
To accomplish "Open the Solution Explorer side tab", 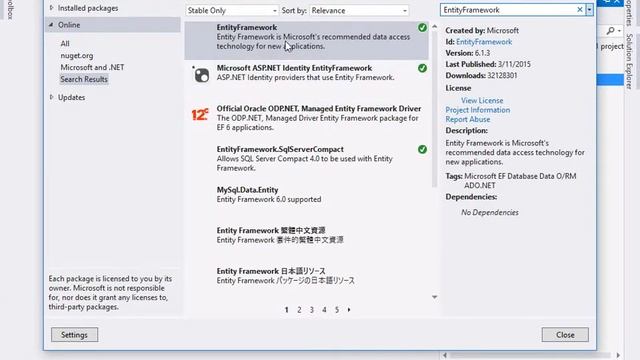I will coord(629,61).
